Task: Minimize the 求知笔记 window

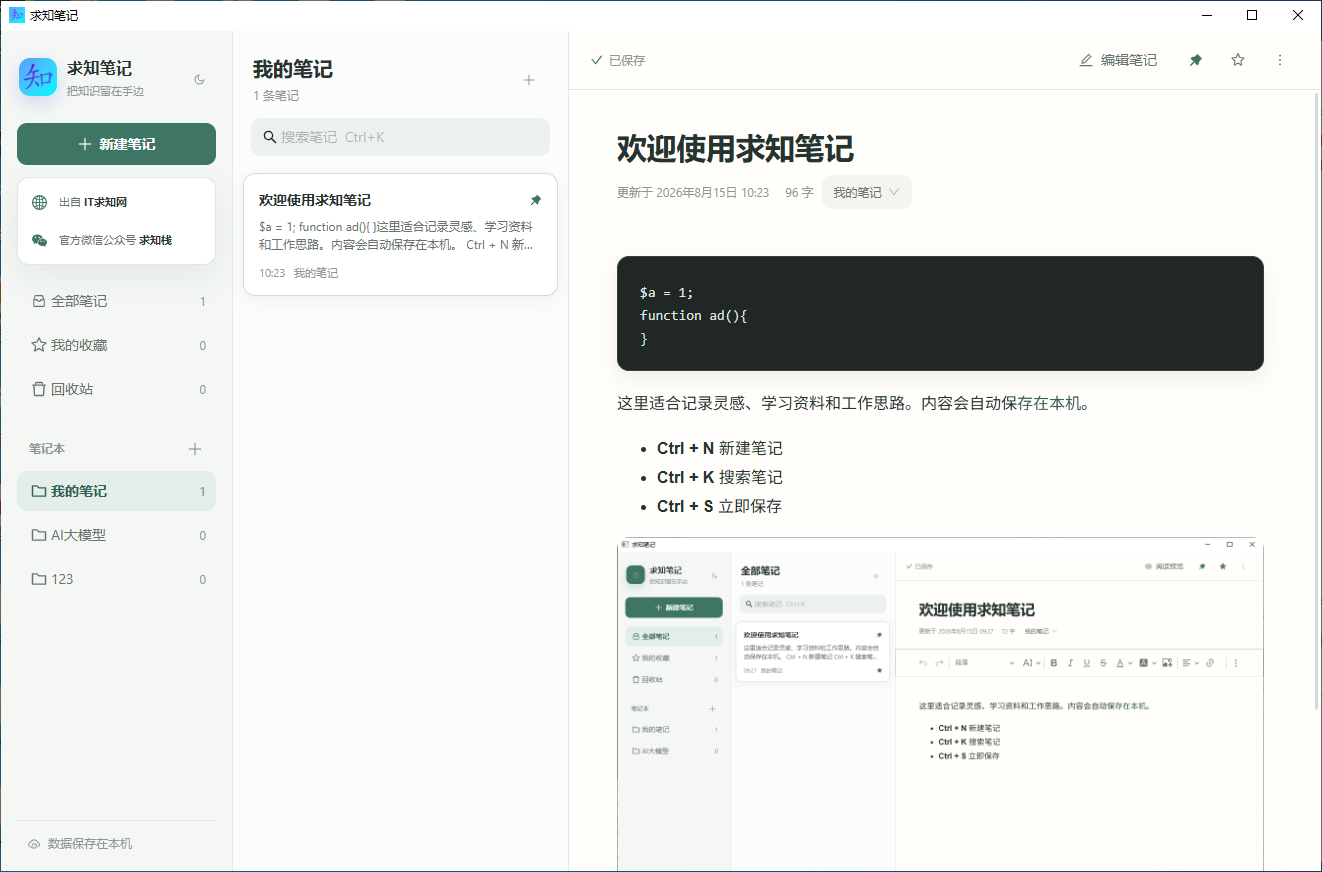Action: point(1206,15)
